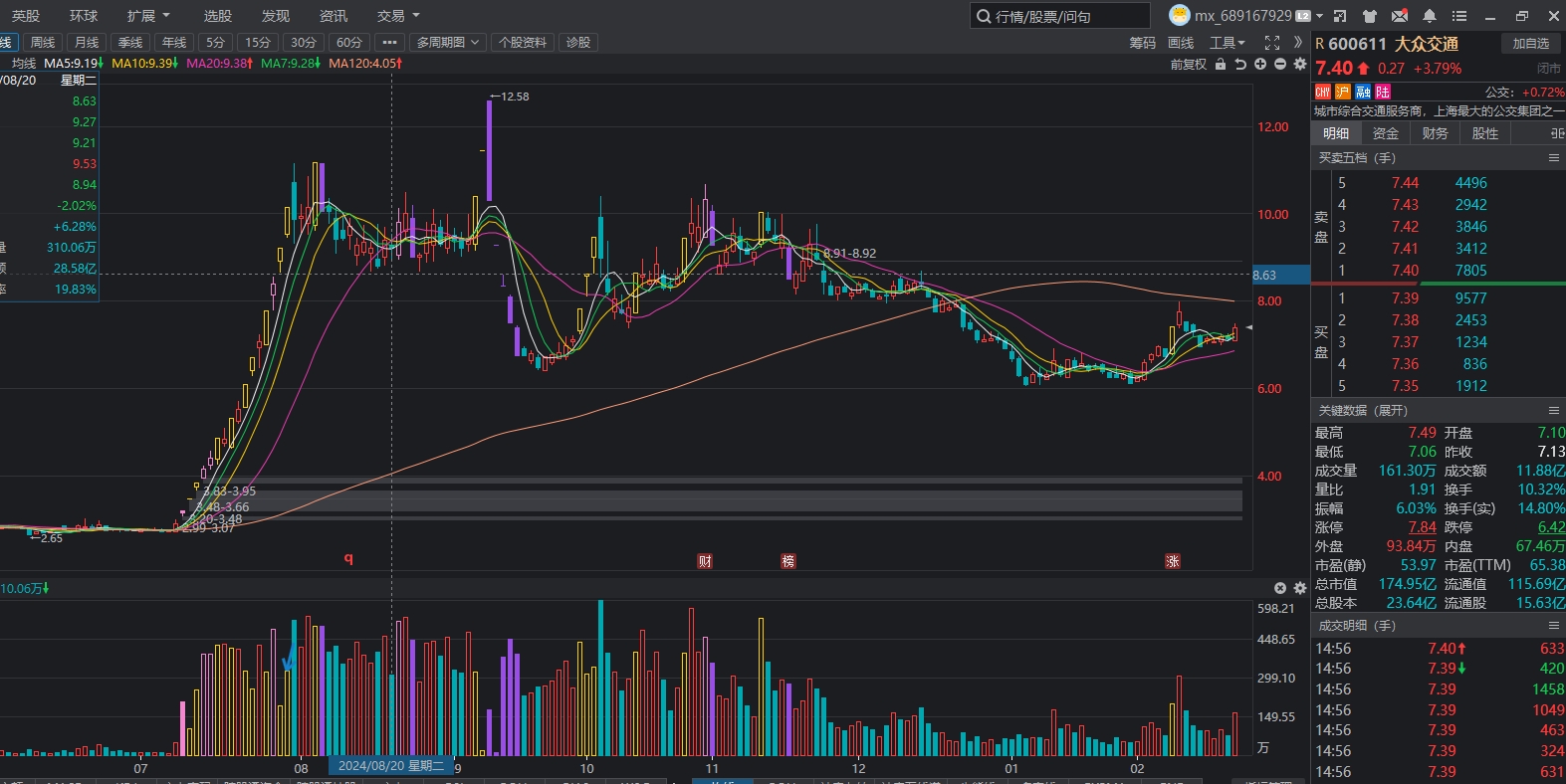
Task: Click the 加自选 button
Action: (x=1530, y=44)
